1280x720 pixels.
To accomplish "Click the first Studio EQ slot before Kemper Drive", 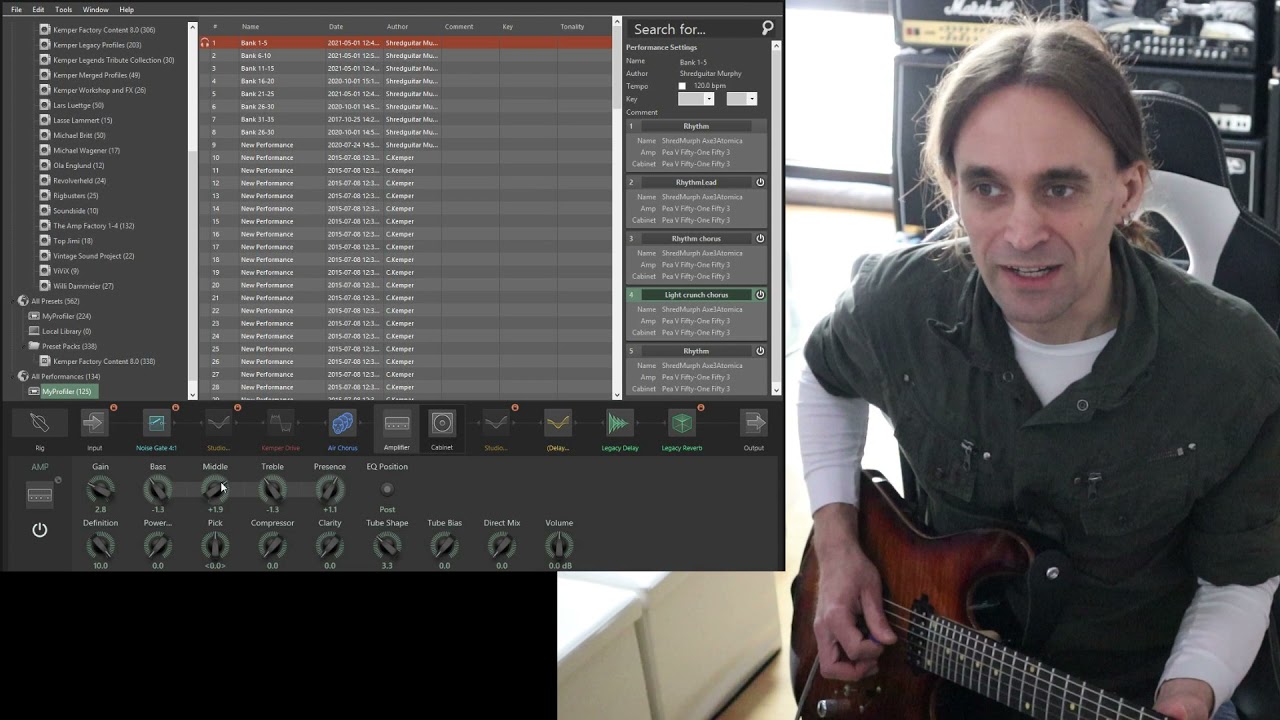I will tap(218, 423).
